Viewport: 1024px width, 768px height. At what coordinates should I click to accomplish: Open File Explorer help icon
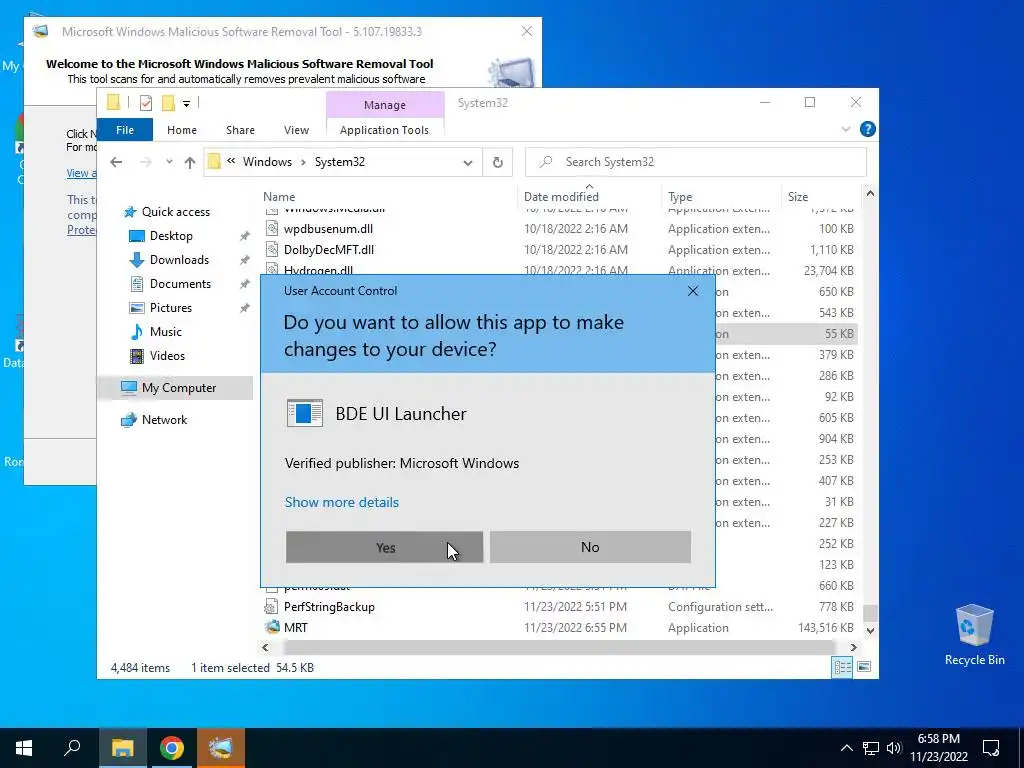click(867, 129)
